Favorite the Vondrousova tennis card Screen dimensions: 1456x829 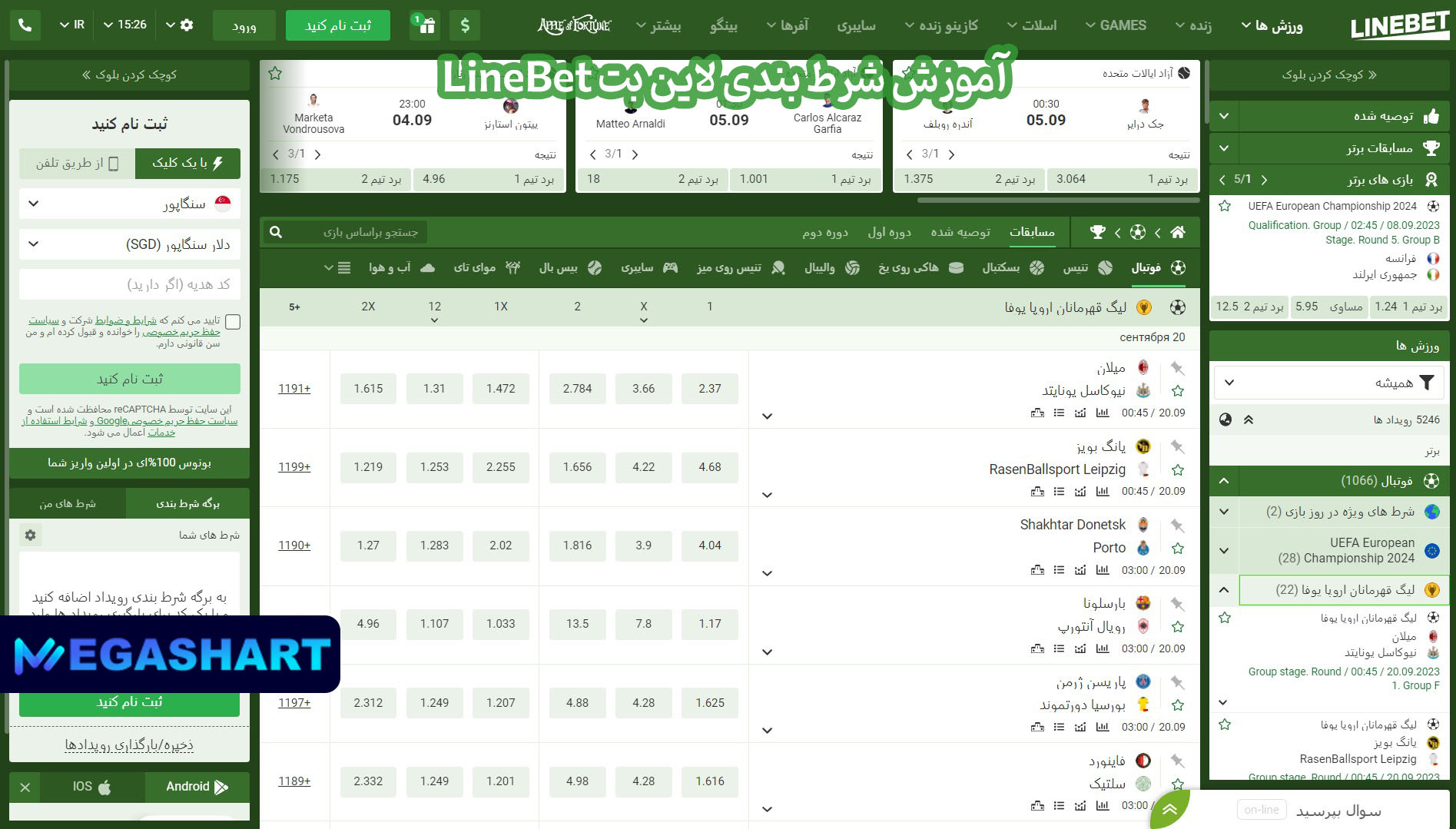(x=275, y=73)
